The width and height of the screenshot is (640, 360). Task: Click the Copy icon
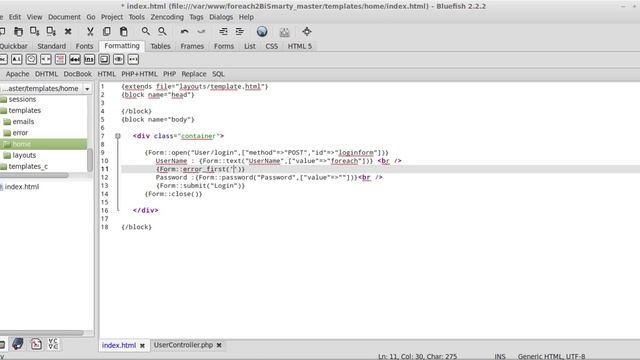tap(107, 31)
